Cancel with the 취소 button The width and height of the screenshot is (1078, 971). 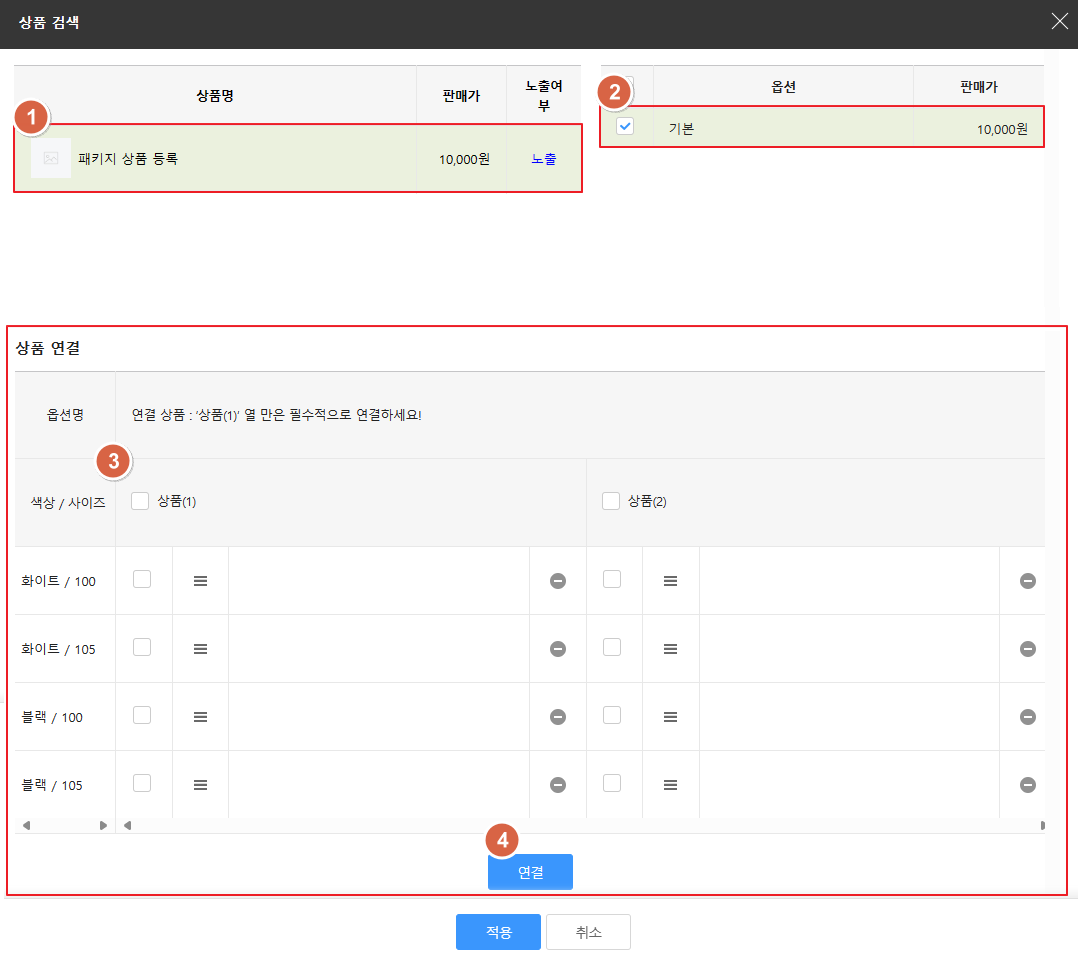click(588, 932)
